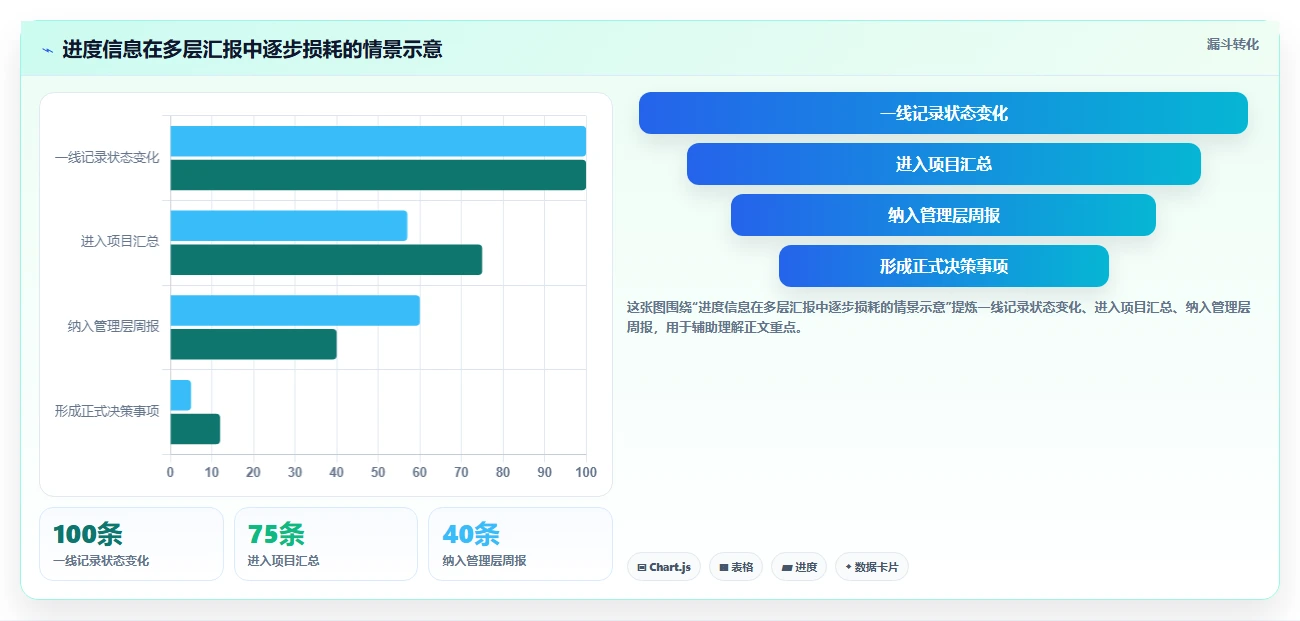Click light blue bar for 纳入管理层周报
1300x621 pixels.
tap(295, 310)
